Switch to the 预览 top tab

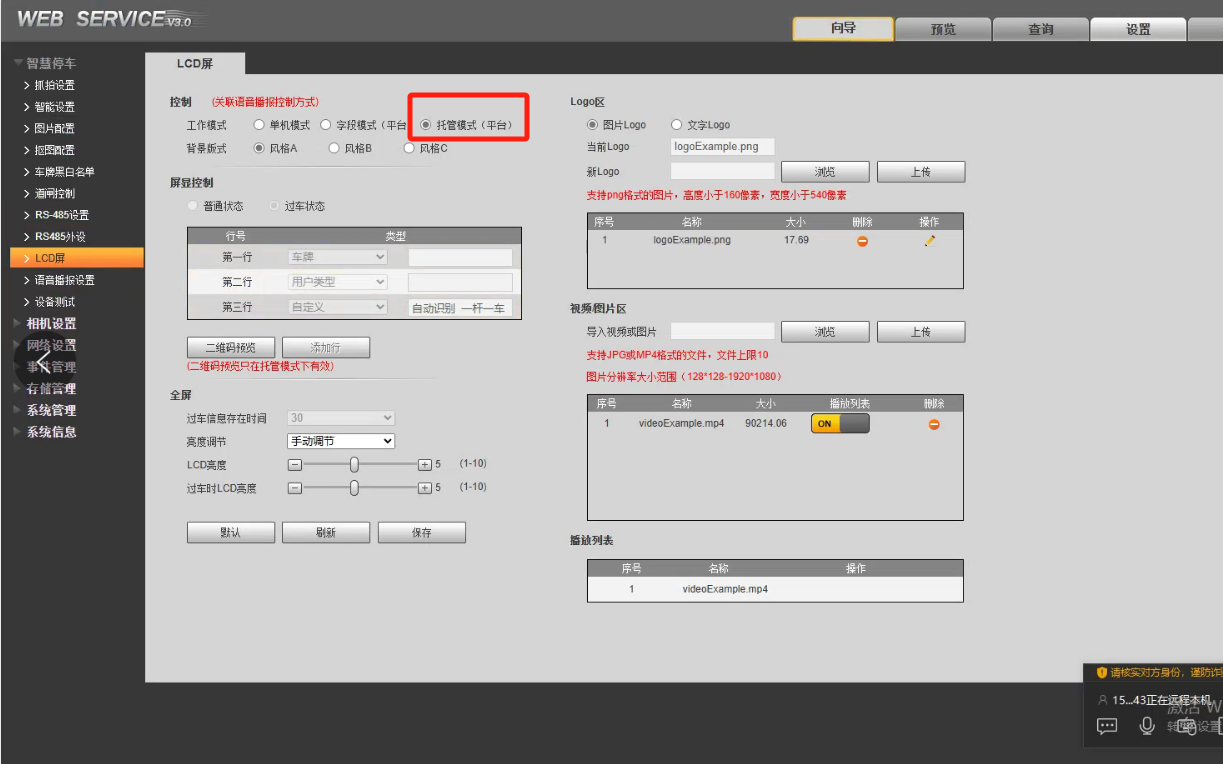pyautogui.click(x=943, y=29)
